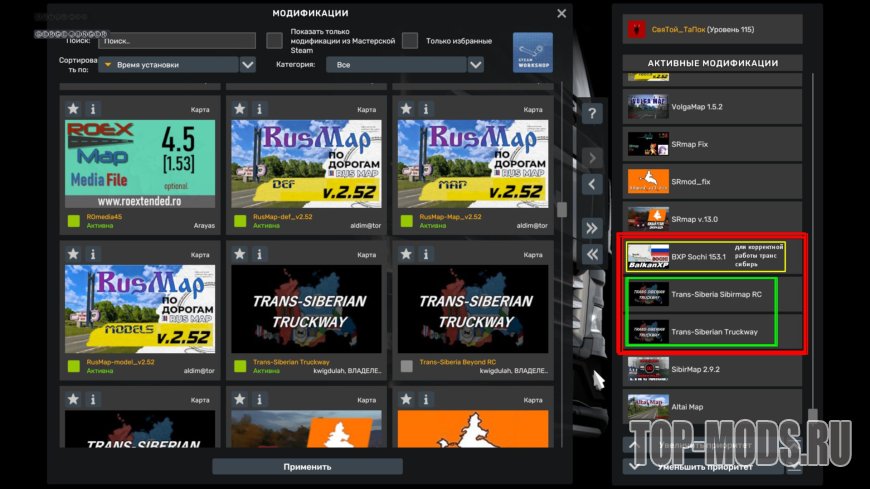Image resolution: width=870 pixels, height=489 pixels.
Task: Select Altai Map in active mods list
Action: click(x=712, y=407)
